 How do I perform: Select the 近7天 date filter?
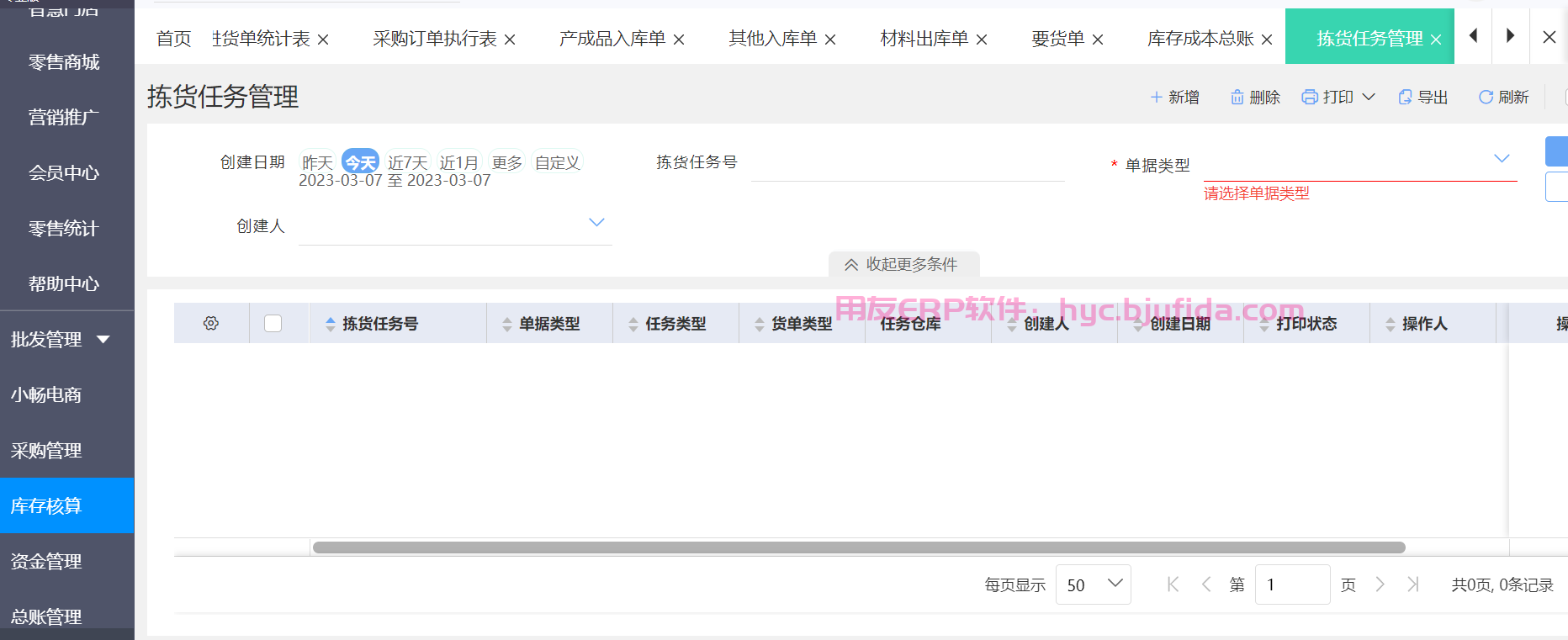click(x=408, y=162)
